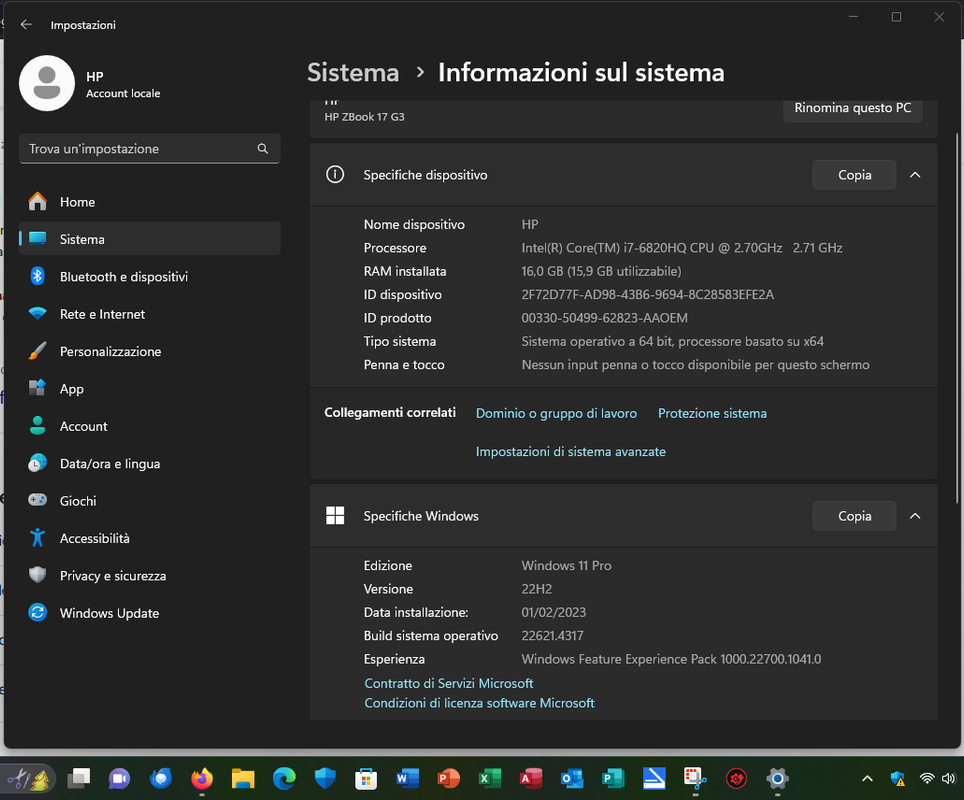This screenshot has width=964, height=800.
Task: Click the ID prodotto value 00330-50499-62823-AAOEM
Action: [x=604, y=318]
